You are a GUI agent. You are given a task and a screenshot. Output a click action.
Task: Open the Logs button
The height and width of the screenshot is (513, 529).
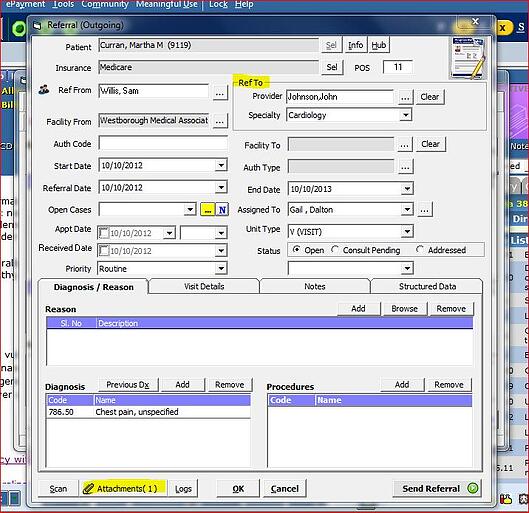[x=183, y=489]
